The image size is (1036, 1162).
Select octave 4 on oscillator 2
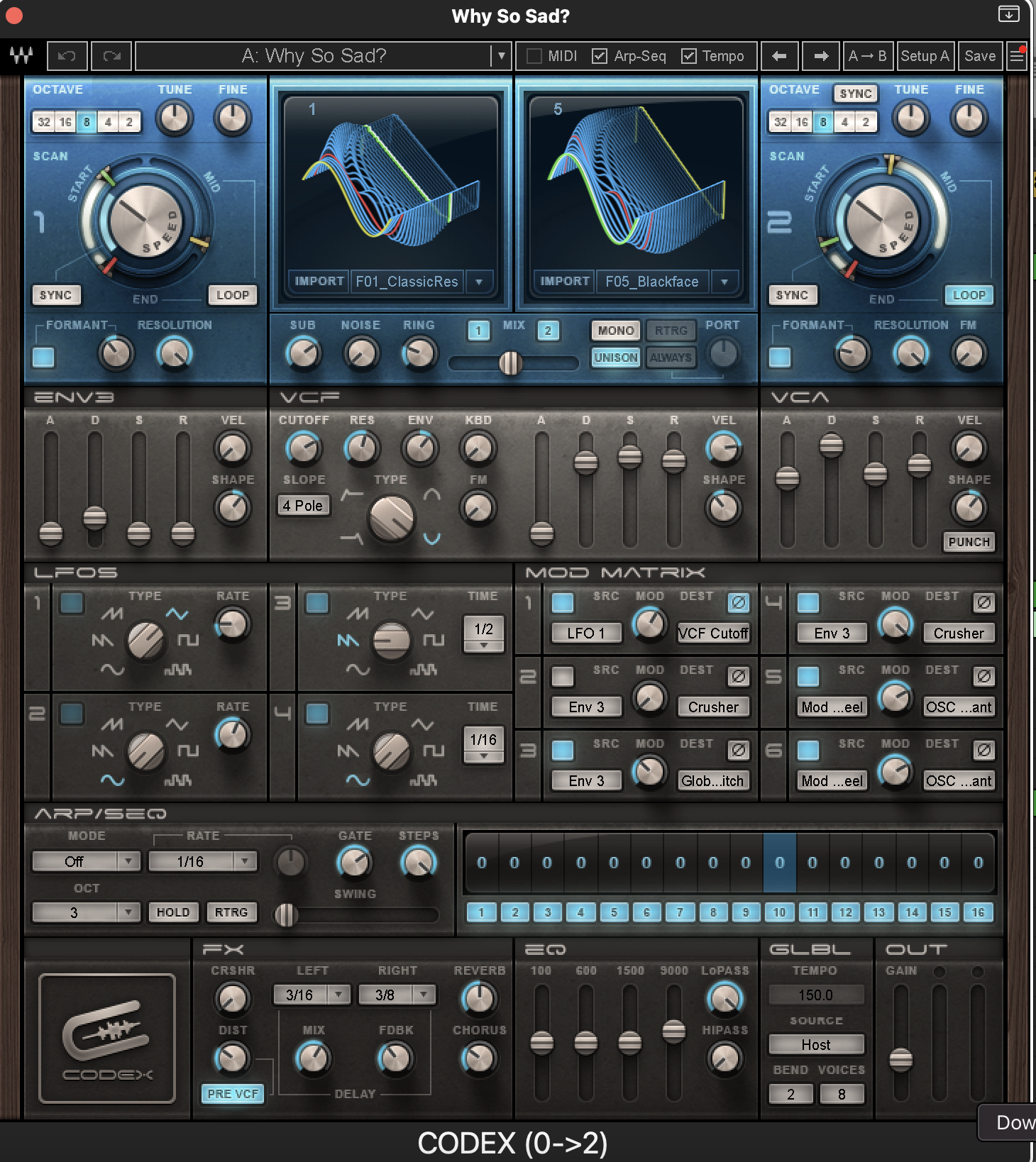pyautogui.click(x=844, y=122)
